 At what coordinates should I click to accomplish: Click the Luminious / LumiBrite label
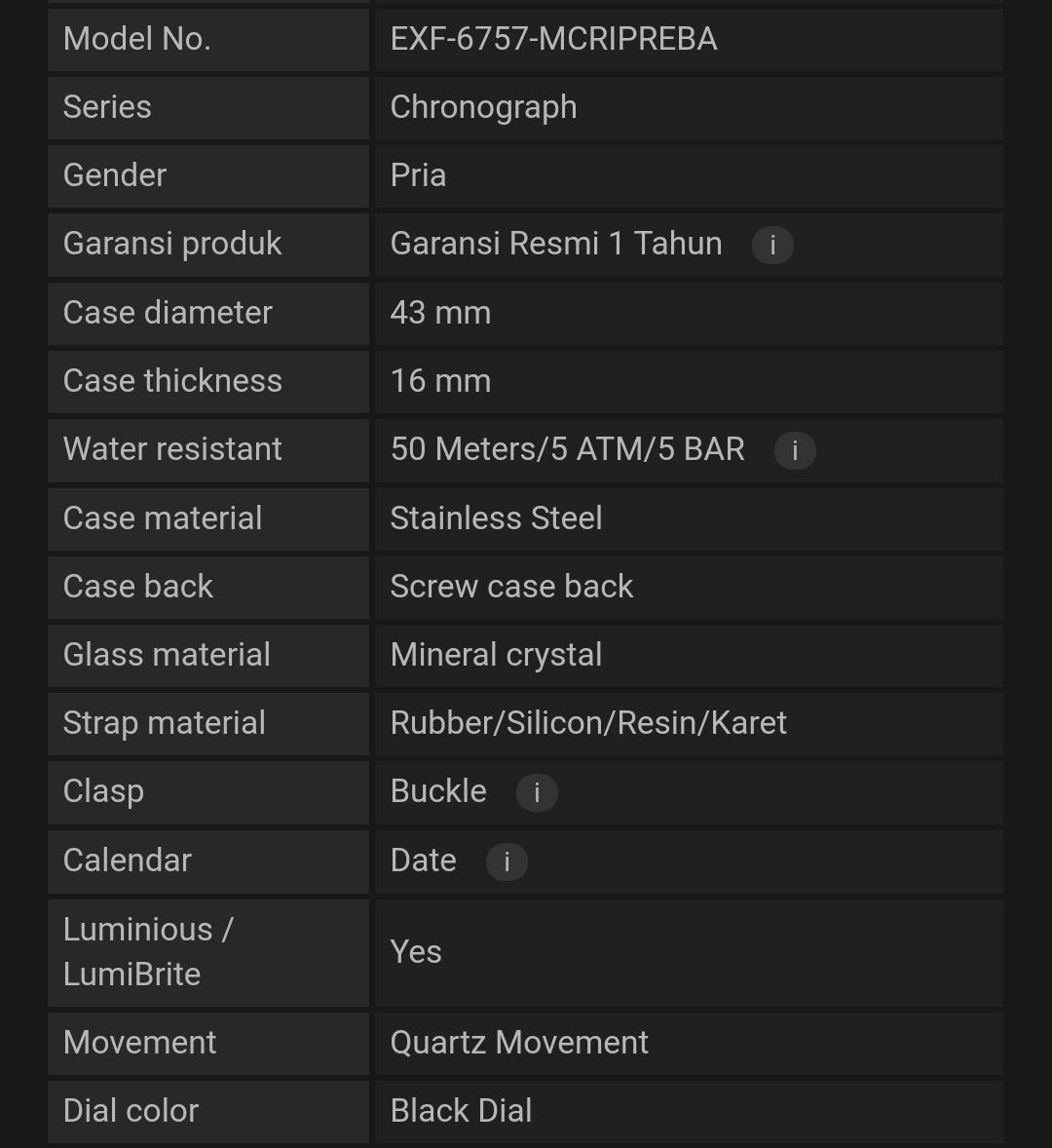[x=148, y=952]
